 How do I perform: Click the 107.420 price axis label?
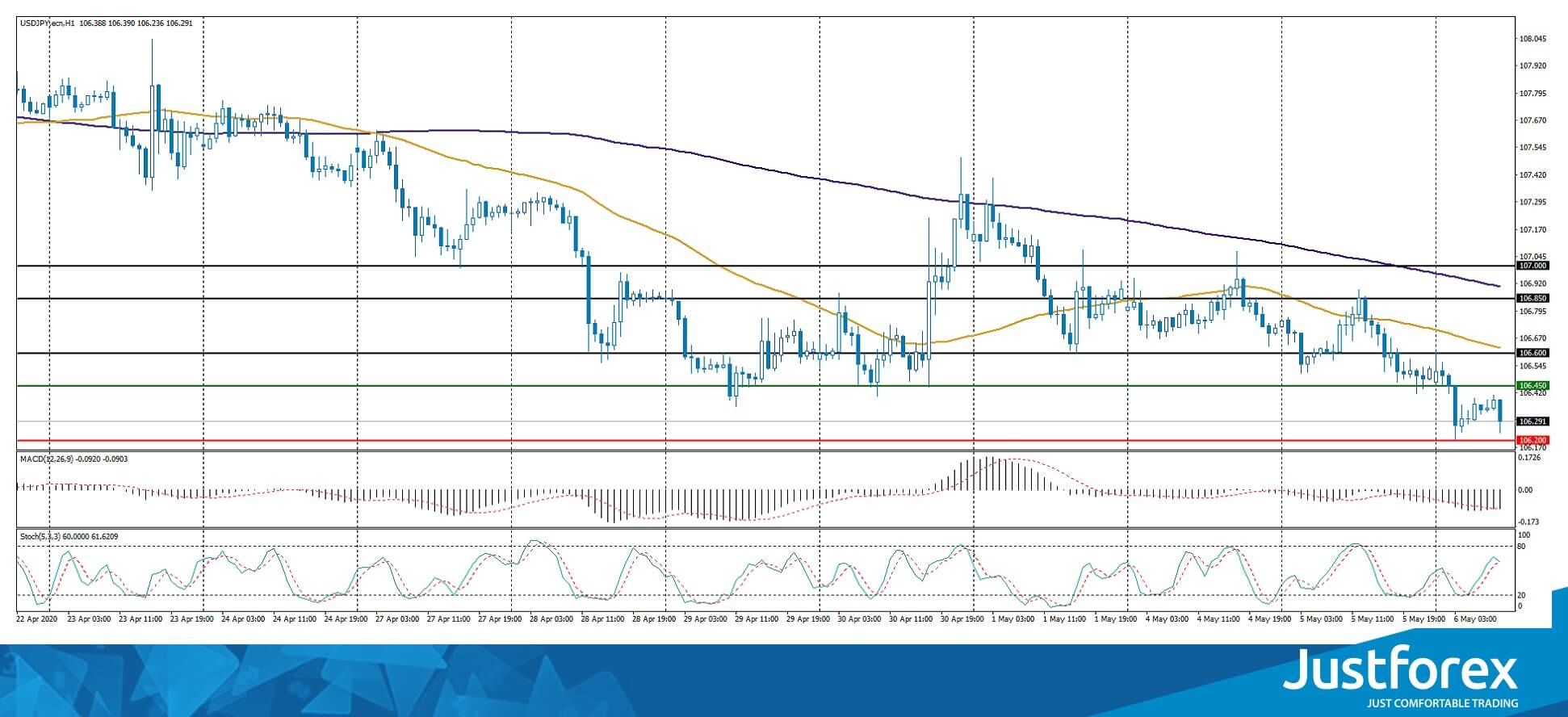coord(1532,175)
